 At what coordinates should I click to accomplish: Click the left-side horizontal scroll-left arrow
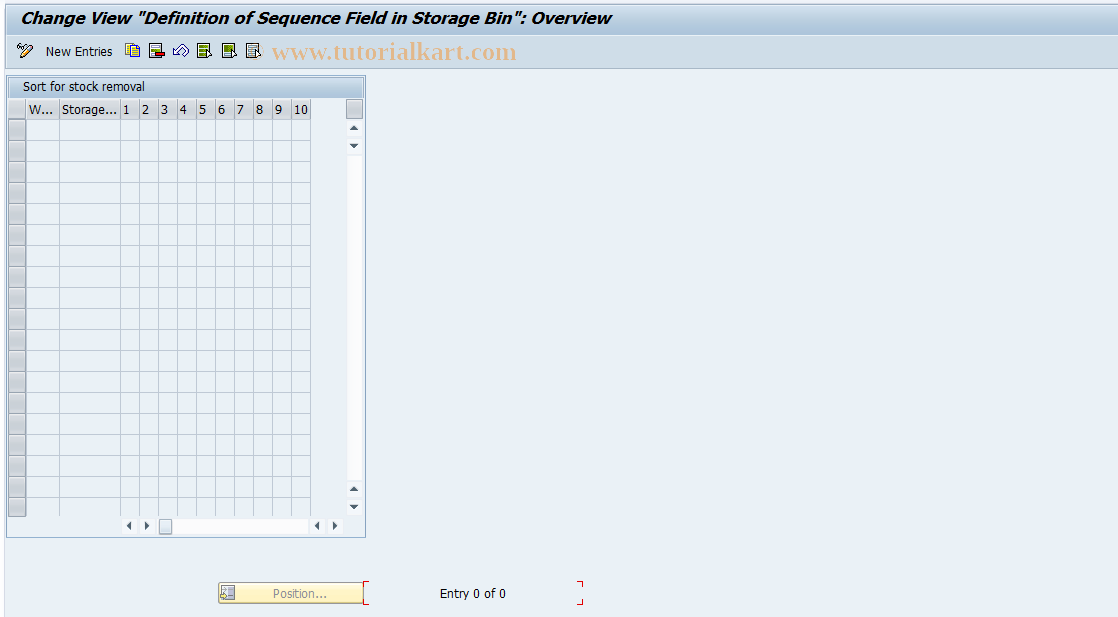[x=129, y=526]
